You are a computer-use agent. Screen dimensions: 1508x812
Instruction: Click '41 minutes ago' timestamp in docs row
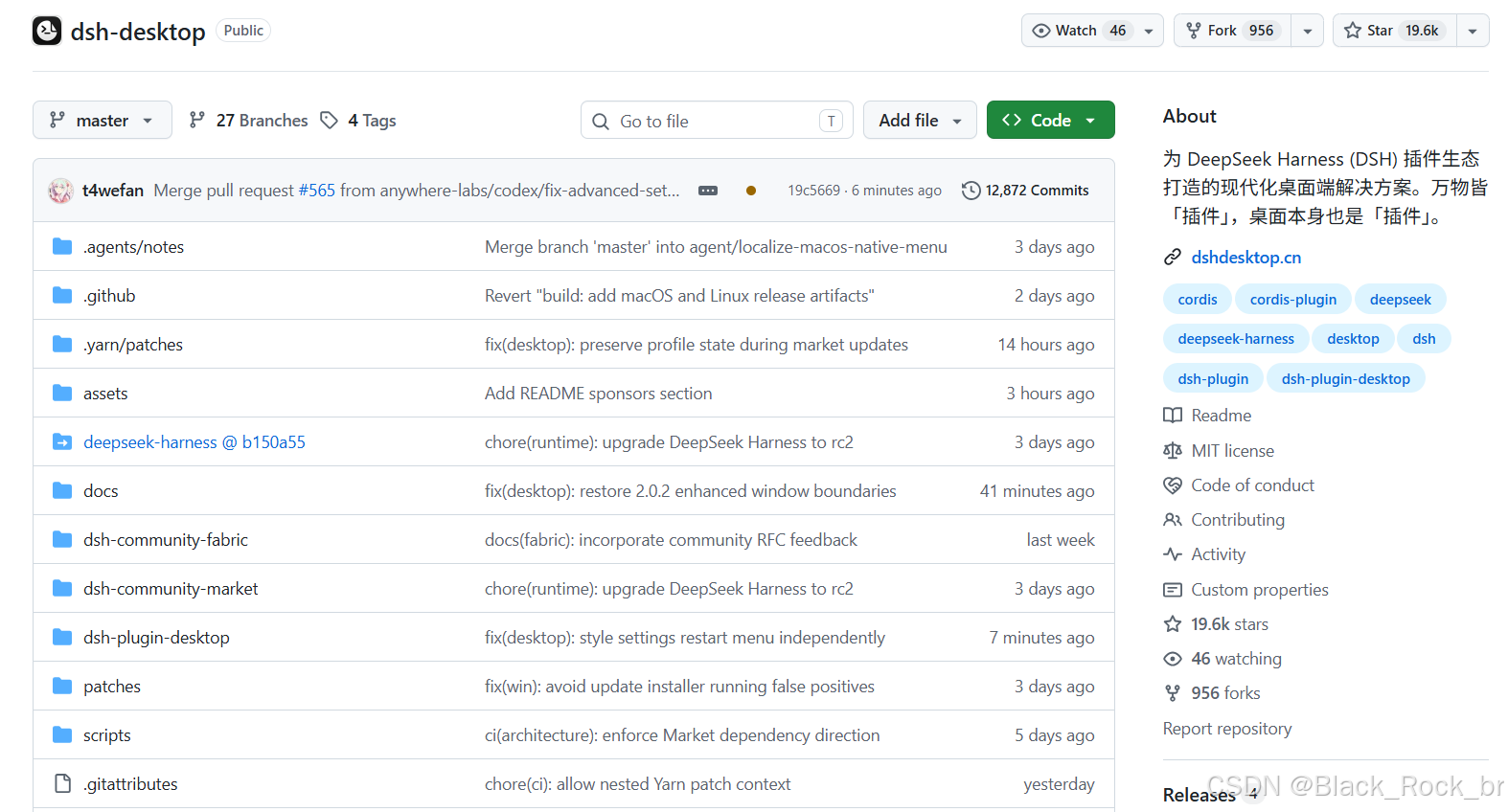pos(1037,491)
